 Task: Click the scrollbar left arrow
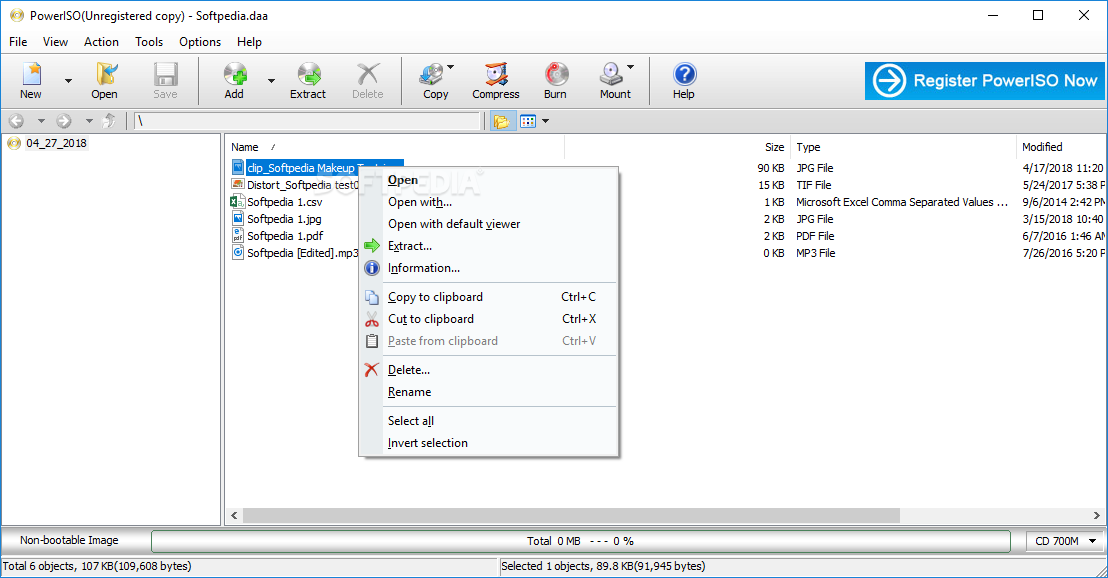pyautogui.click(x=235, y=516)
